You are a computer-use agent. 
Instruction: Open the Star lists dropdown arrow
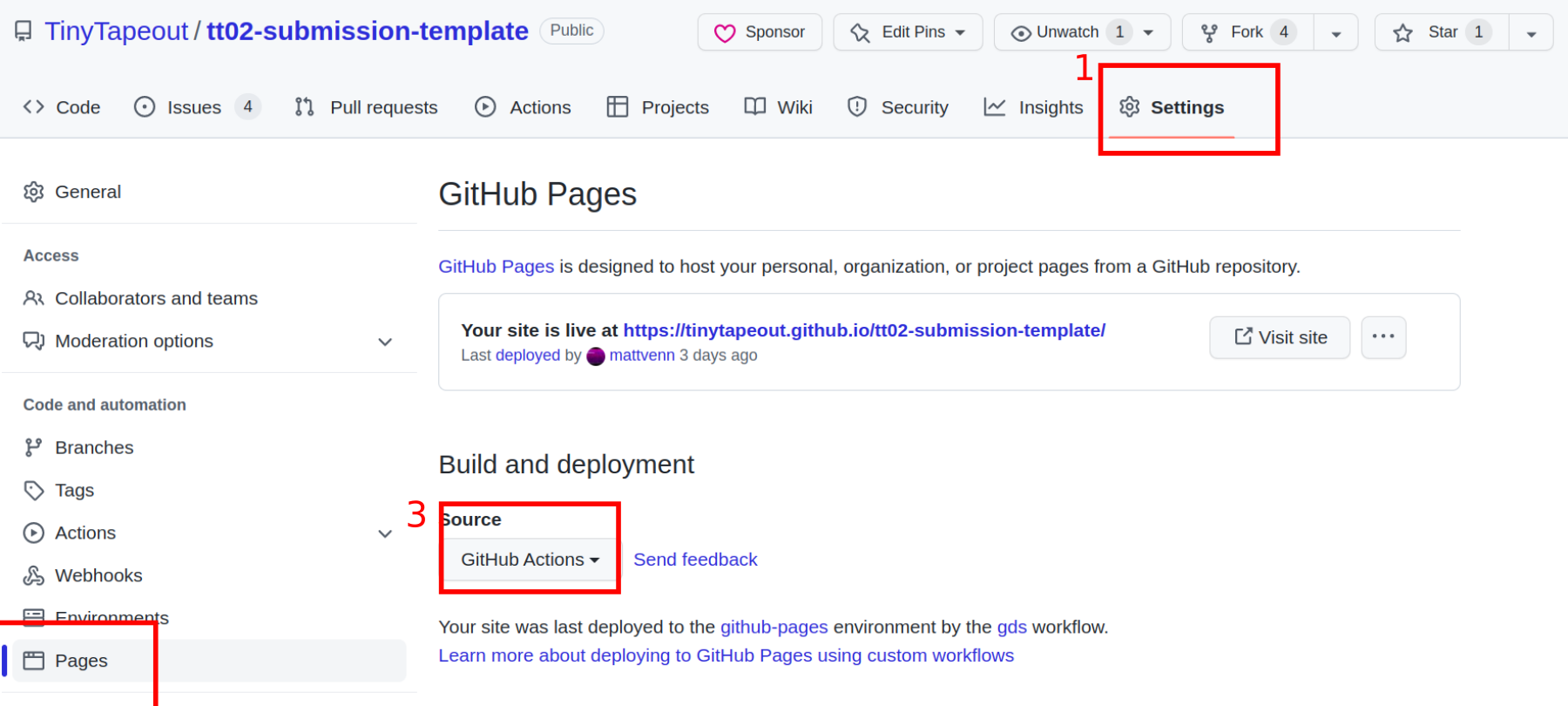(1531, 33)
